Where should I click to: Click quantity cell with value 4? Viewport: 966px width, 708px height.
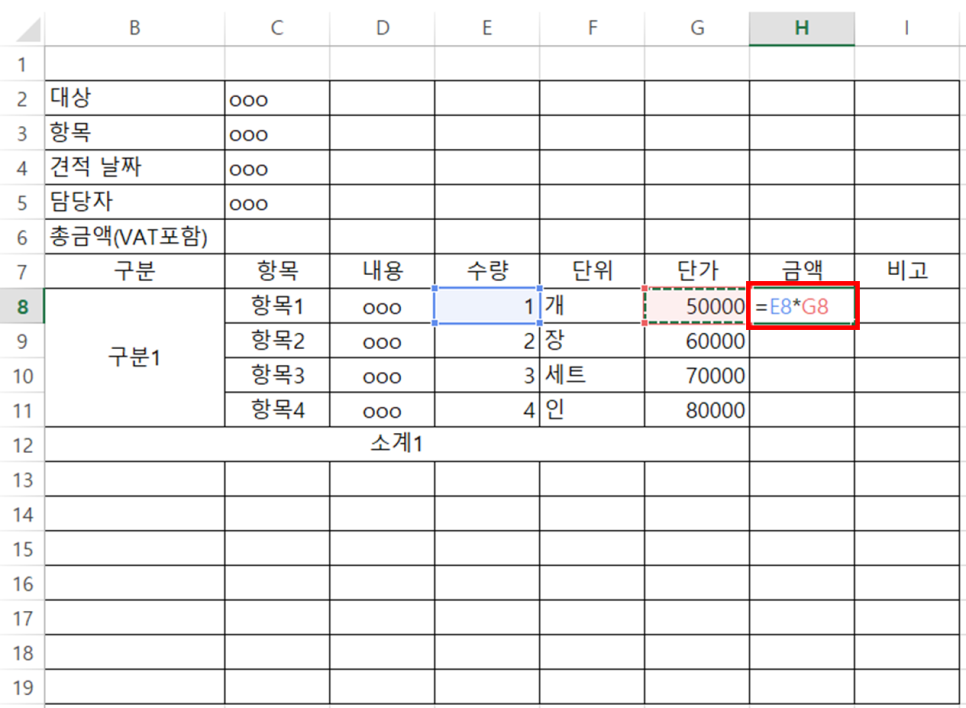click(x=487, y=409)
